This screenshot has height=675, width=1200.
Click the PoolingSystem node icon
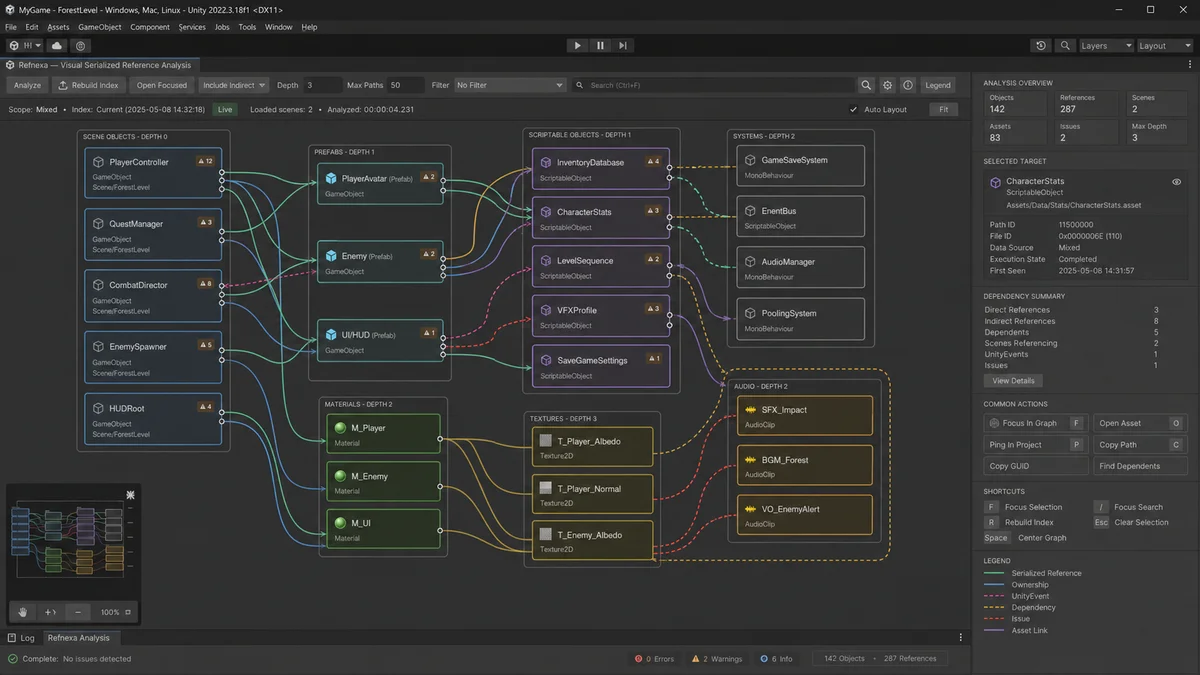(x=750, y=313)
